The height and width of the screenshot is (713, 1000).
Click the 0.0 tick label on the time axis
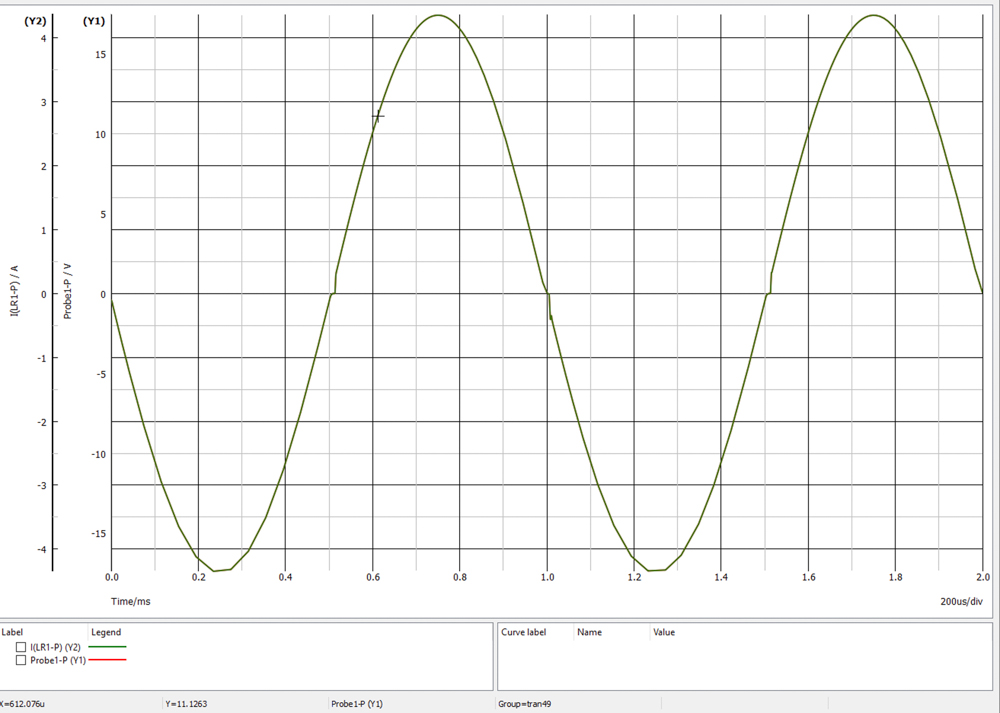[x=112, y=577]
